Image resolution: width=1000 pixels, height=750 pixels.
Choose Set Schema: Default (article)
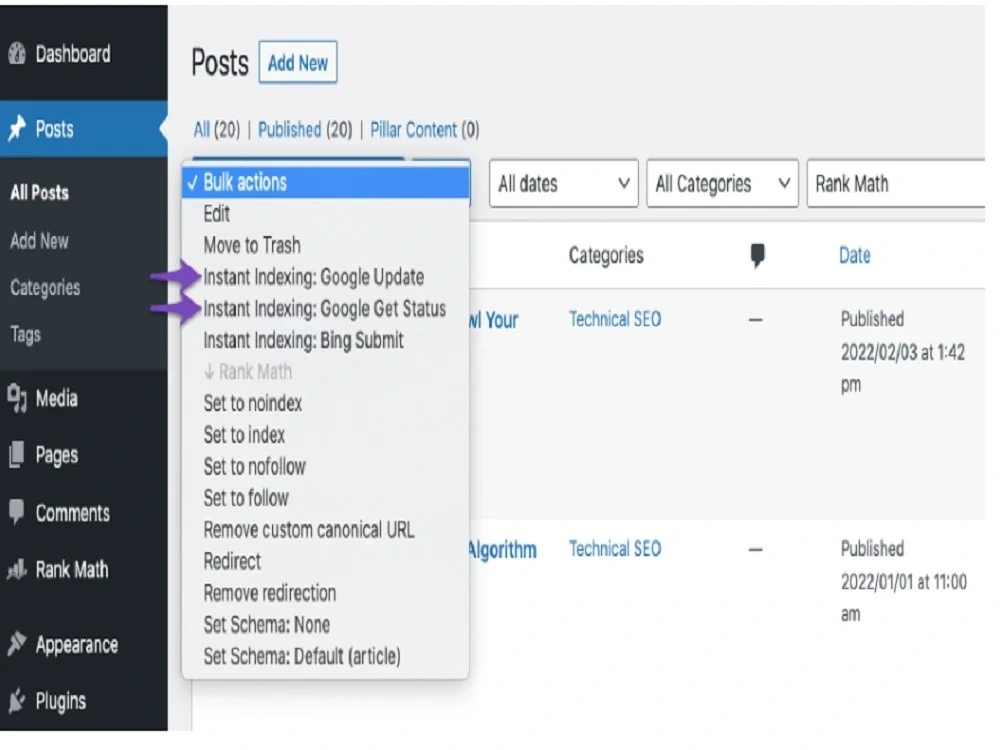tap(326, 656)
